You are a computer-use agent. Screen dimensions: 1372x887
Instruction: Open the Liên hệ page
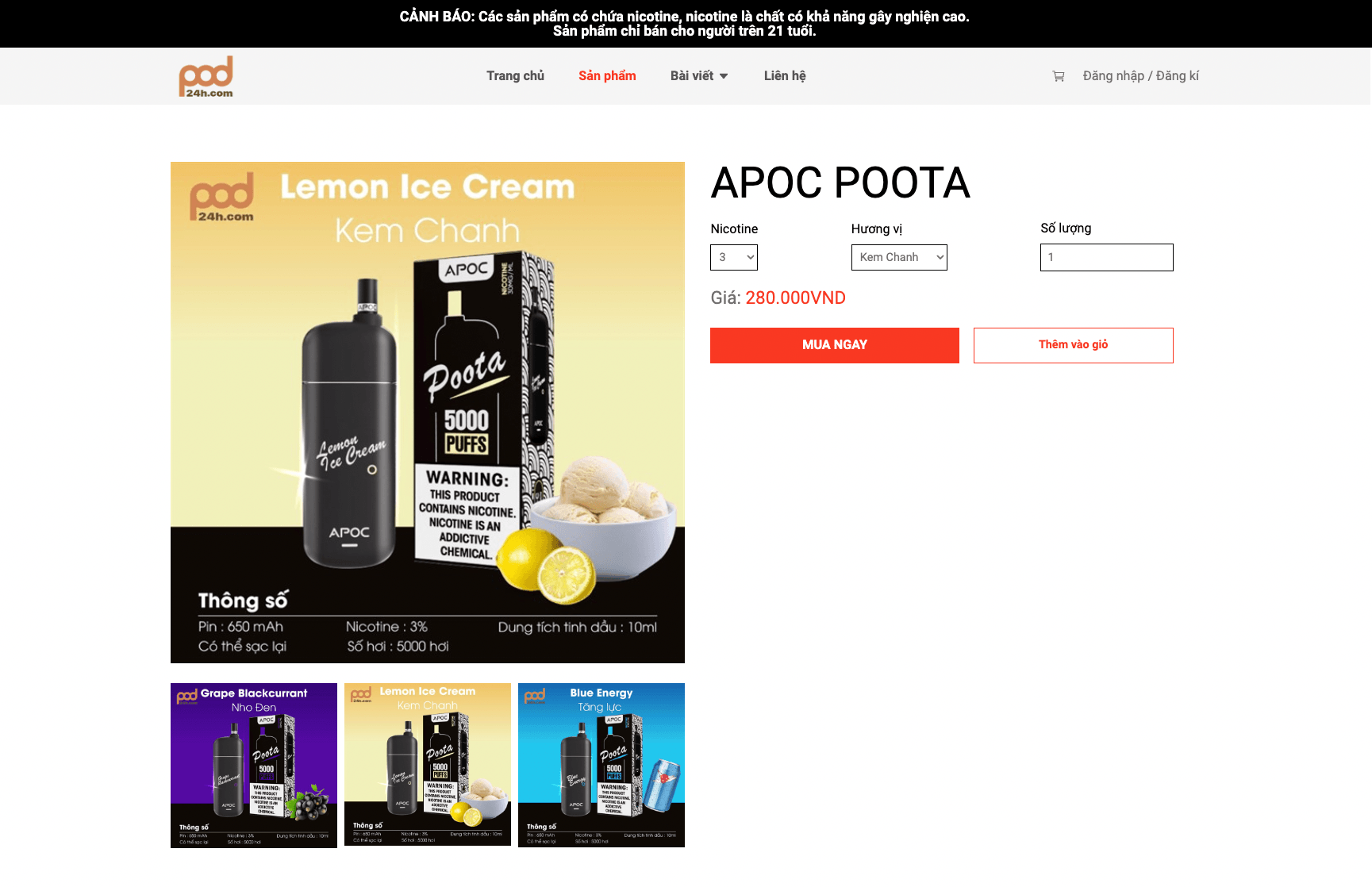[x=785, y=76]
